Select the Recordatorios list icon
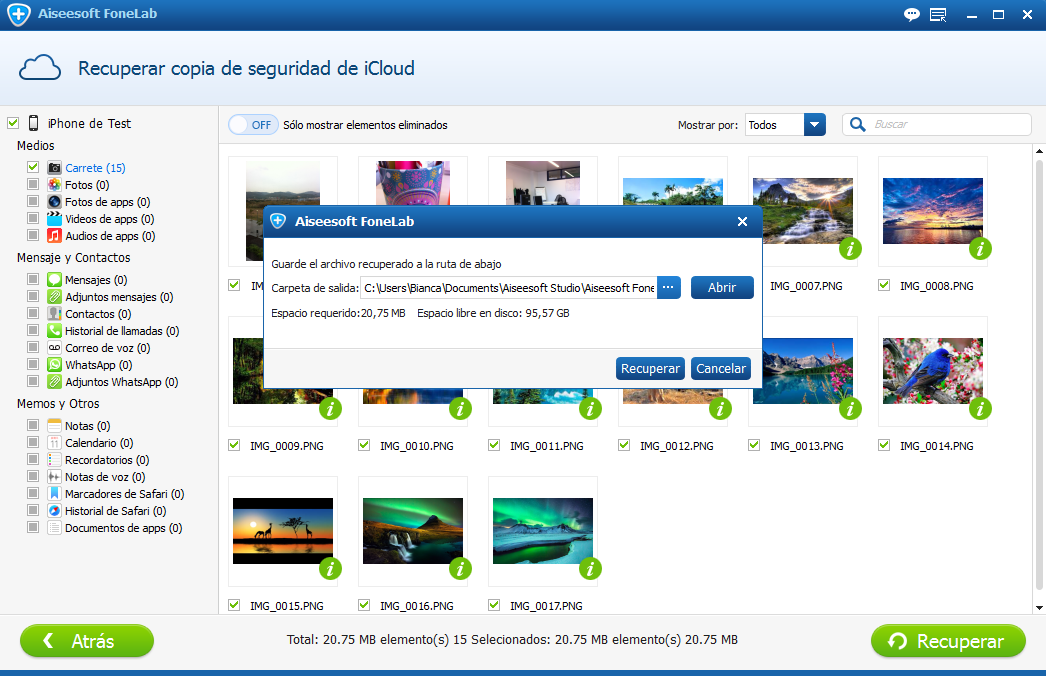 (54, 460)
